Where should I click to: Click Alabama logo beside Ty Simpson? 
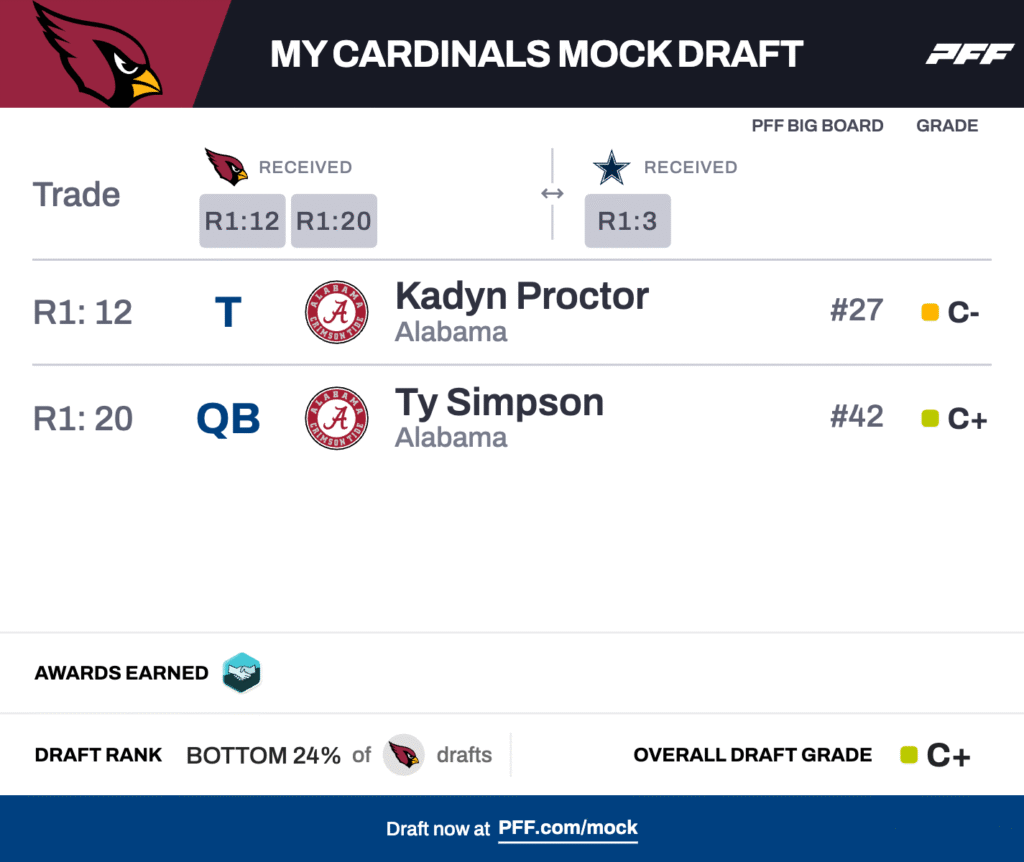pyautogui.click(x=336, y=418)
